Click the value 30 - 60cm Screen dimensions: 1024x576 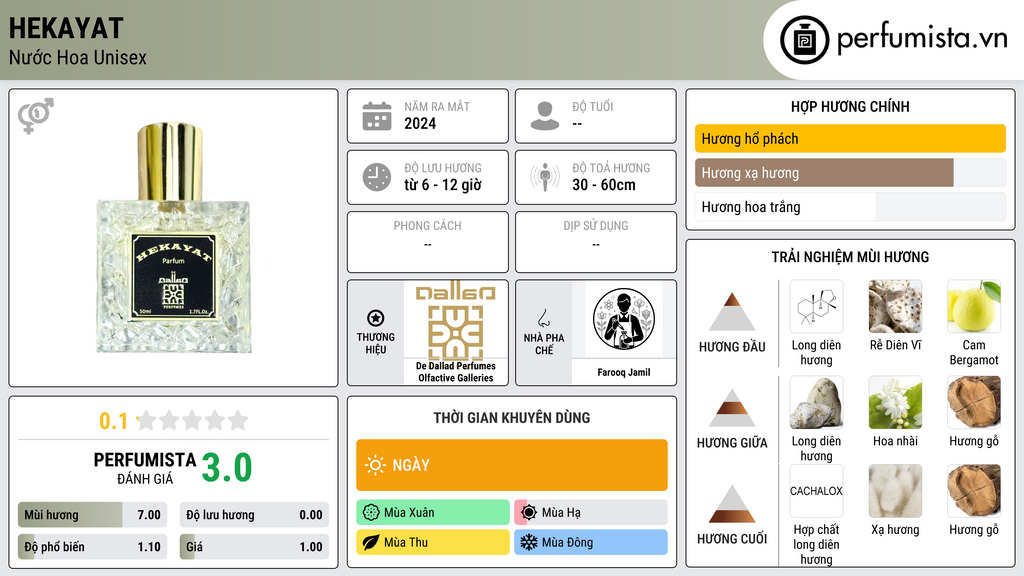(x=604, y=185)
